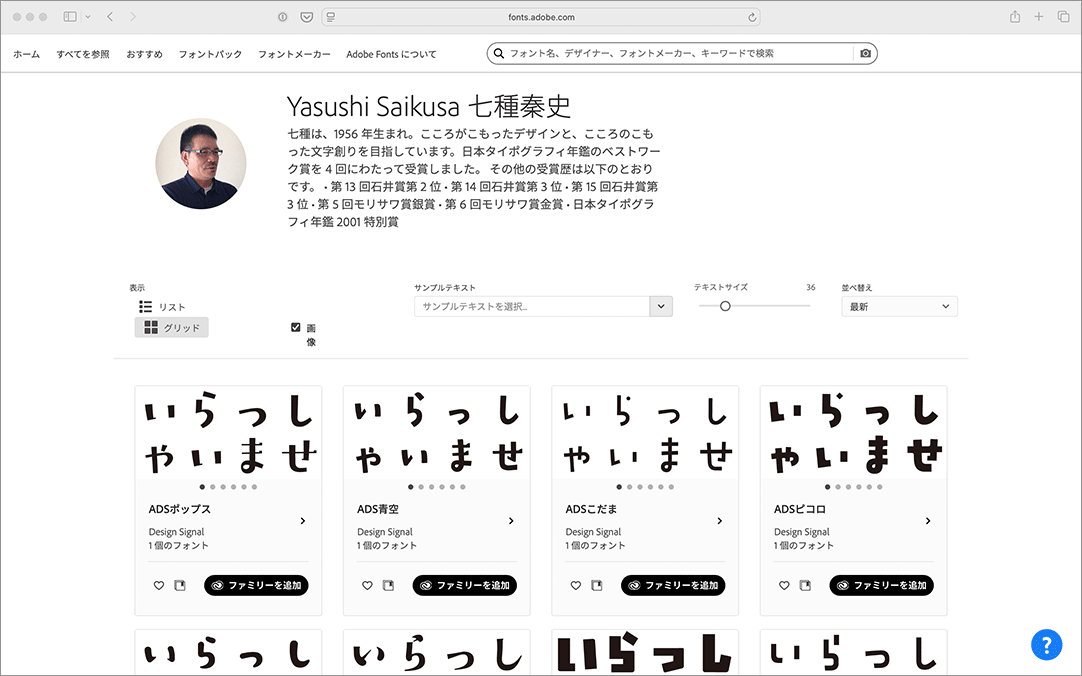
Task: Favorite ADSポップス with the heart icon
Action: click(x=159, y=586)
